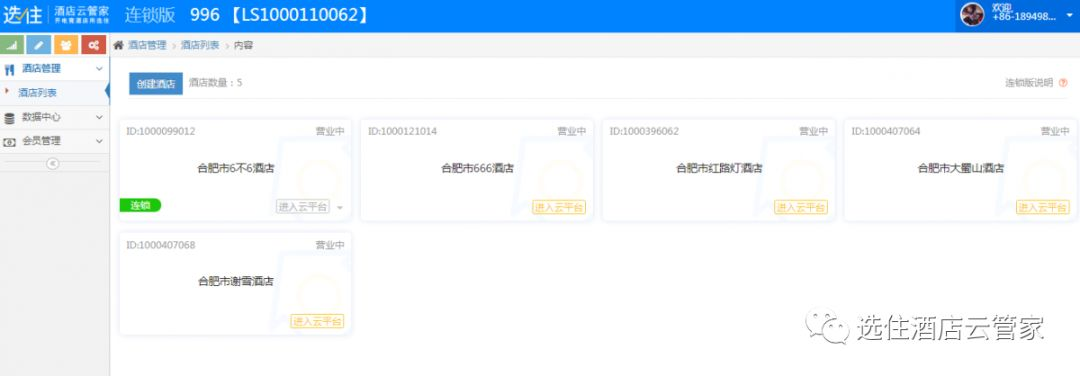The width and height of the screenshot is (1080, 376).
Task: Click the orange users icon button
Action: pos(66,45)
